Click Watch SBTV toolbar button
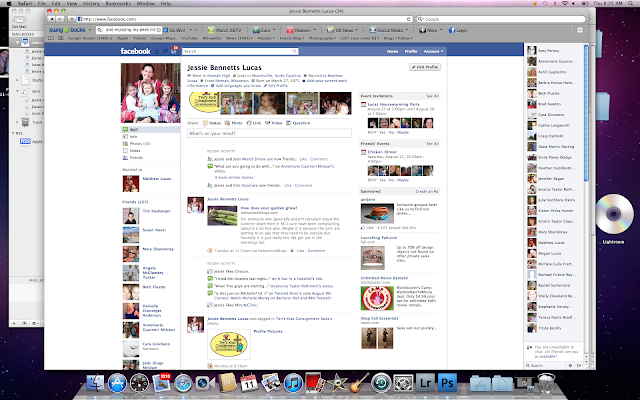Viewport: 640px width, 400px height. coord(224,30)
